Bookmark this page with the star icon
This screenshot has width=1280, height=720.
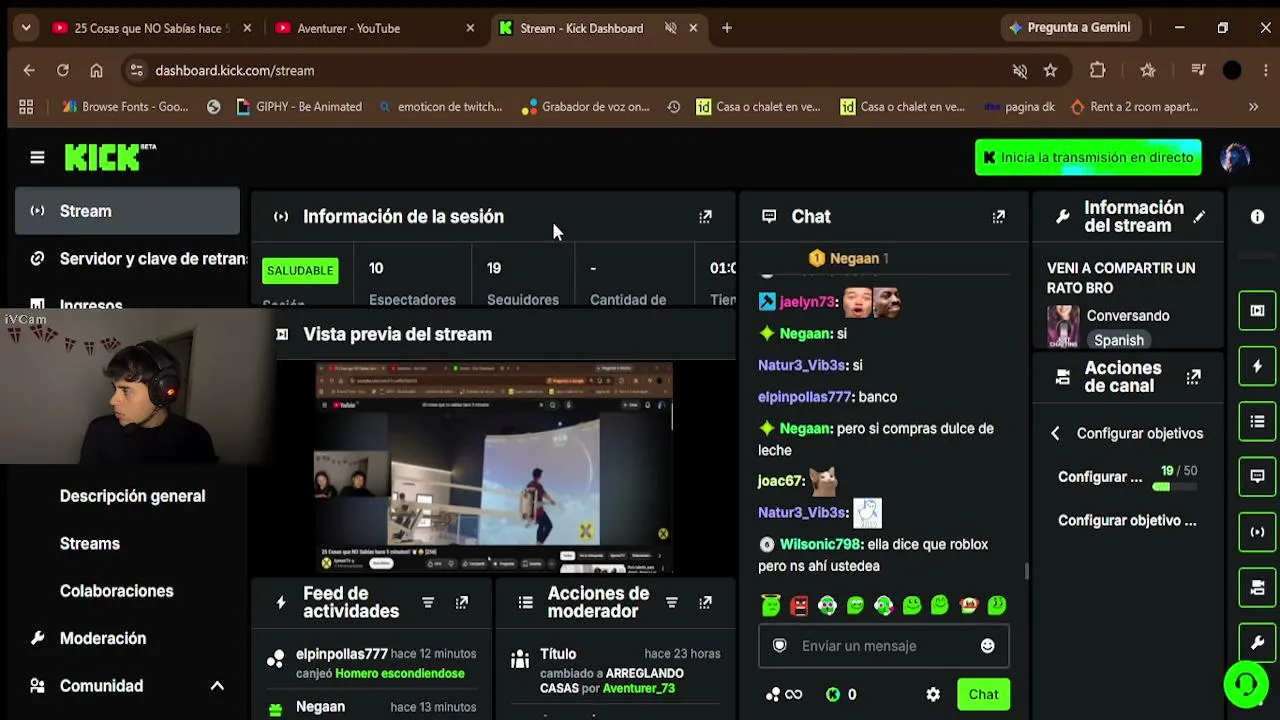(x=1050, y=70)
